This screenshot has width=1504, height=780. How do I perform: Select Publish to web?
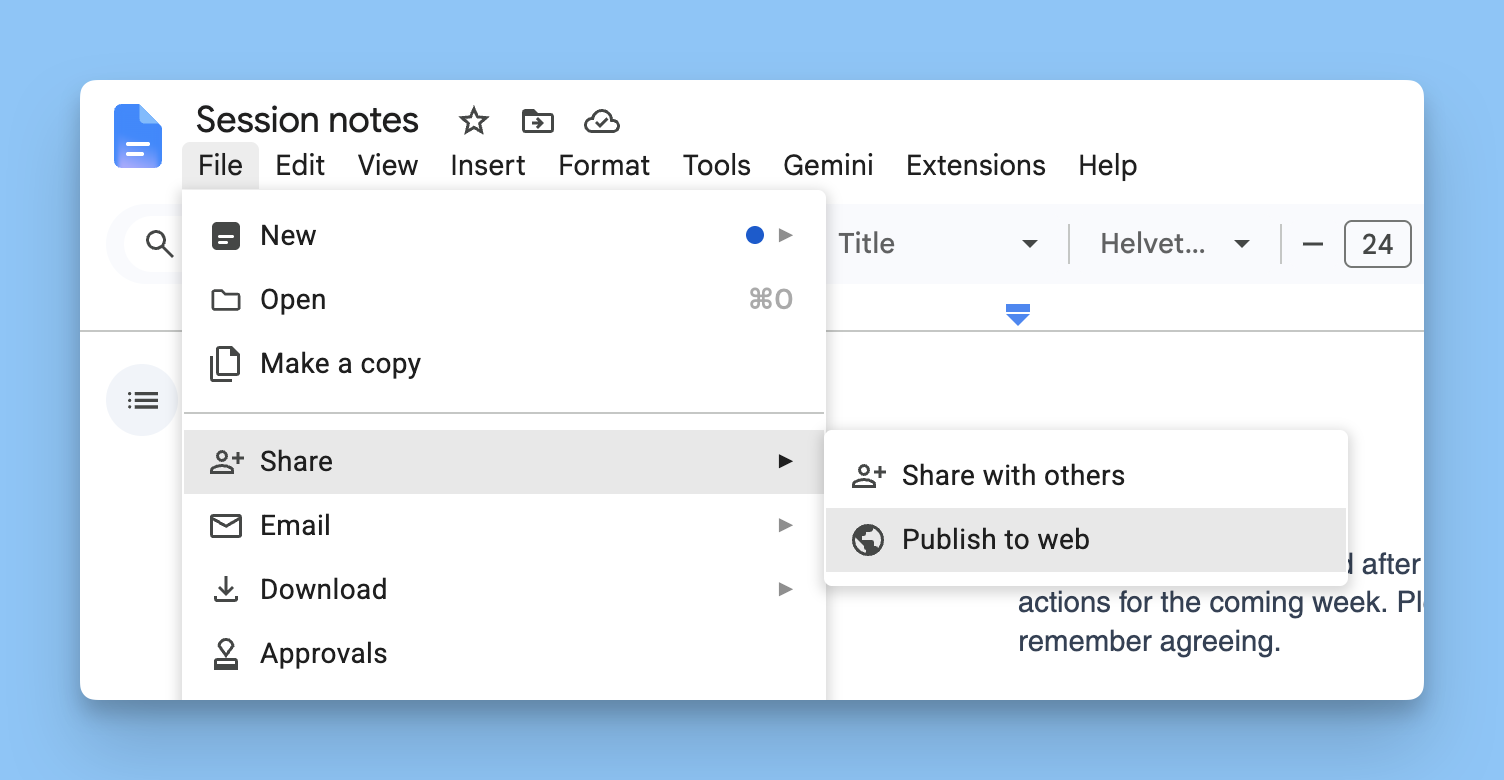coord(1086,540)
